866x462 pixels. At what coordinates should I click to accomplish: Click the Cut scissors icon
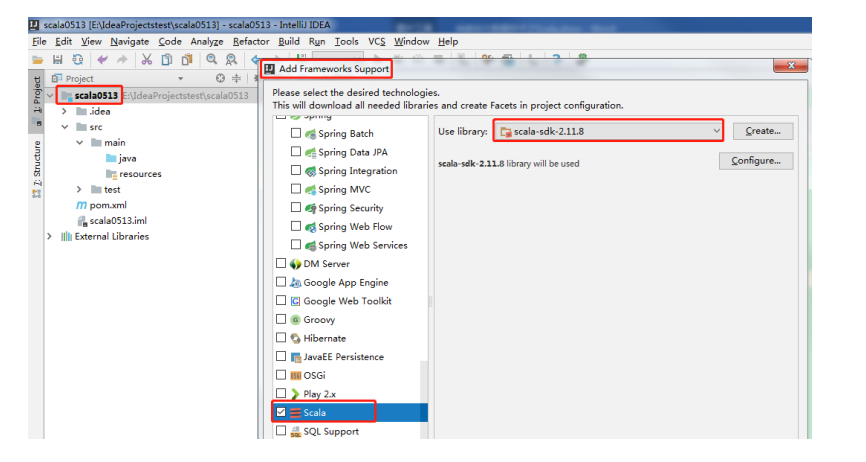coord(146,60)
